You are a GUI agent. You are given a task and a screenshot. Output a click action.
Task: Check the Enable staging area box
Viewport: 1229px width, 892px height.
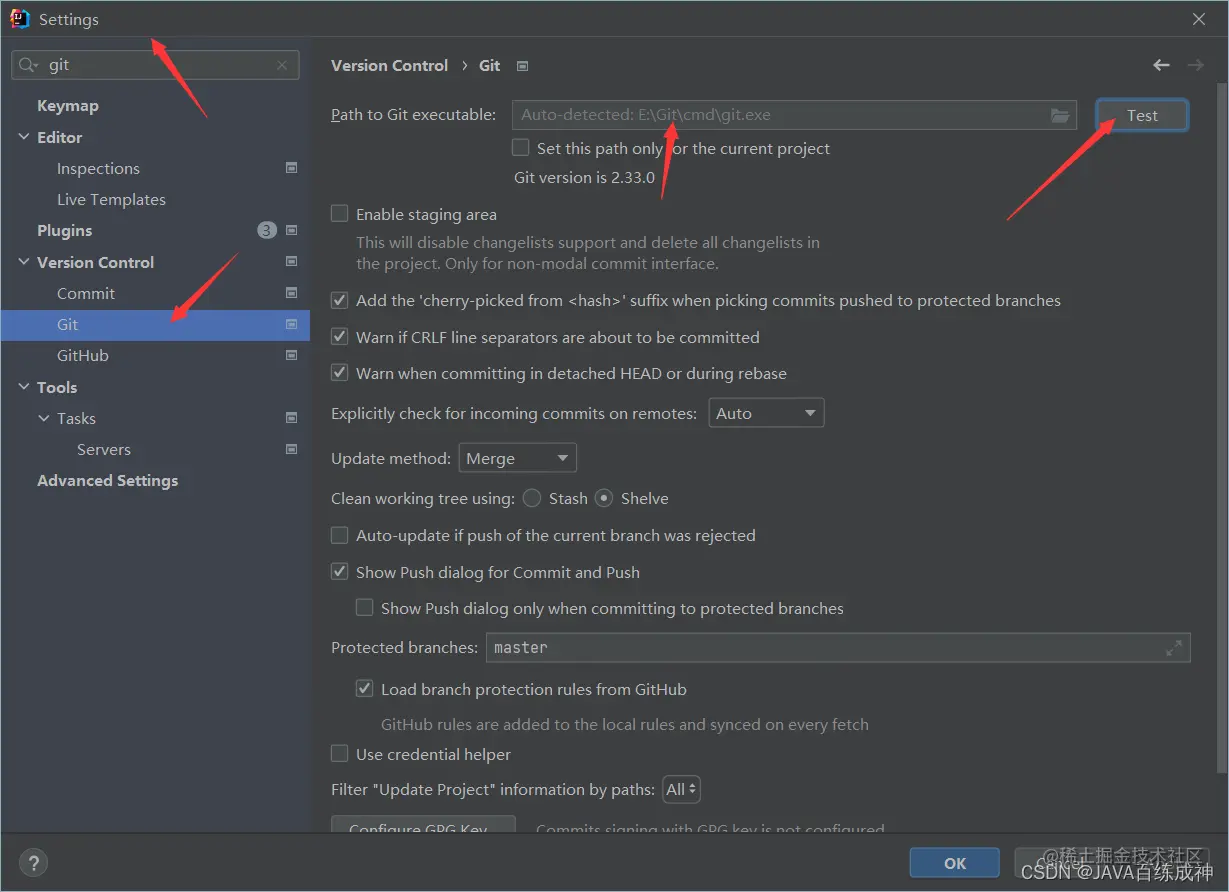pos(340,214)
